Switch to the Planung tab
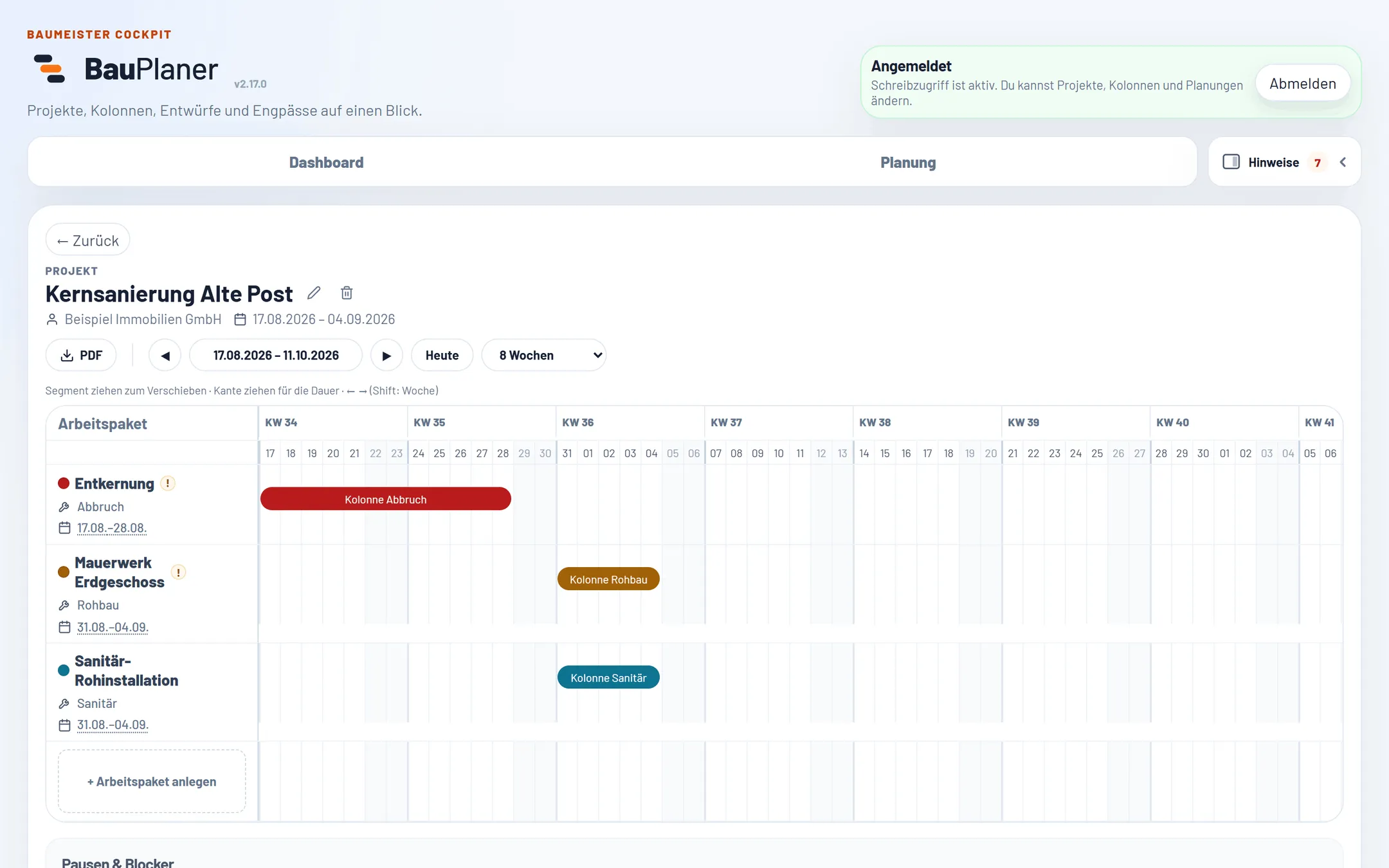Screen dimensions: 1389x868 coord(908,163)
